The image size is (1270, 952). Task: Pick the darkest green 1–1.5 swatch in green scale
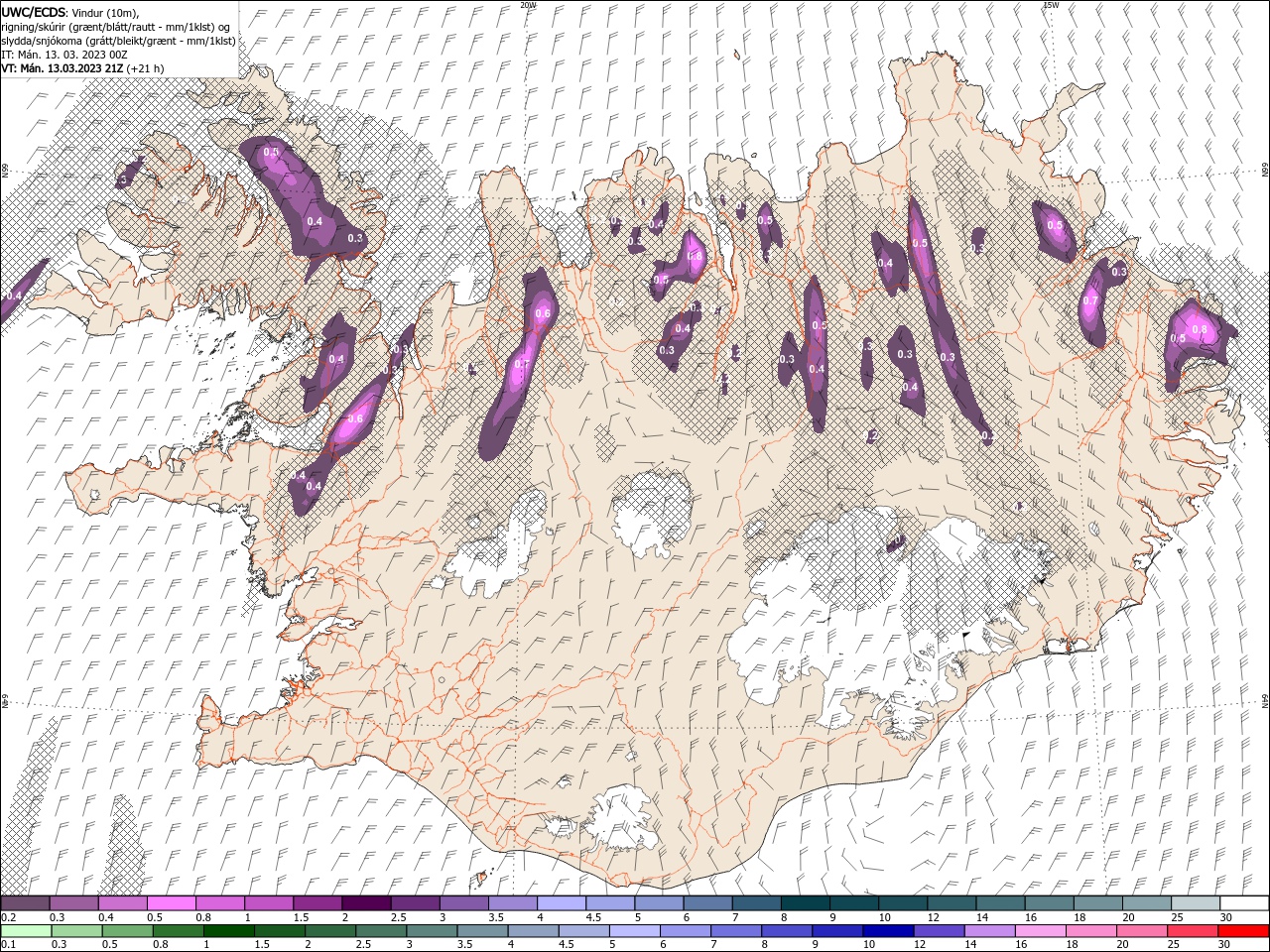[229, 931]
